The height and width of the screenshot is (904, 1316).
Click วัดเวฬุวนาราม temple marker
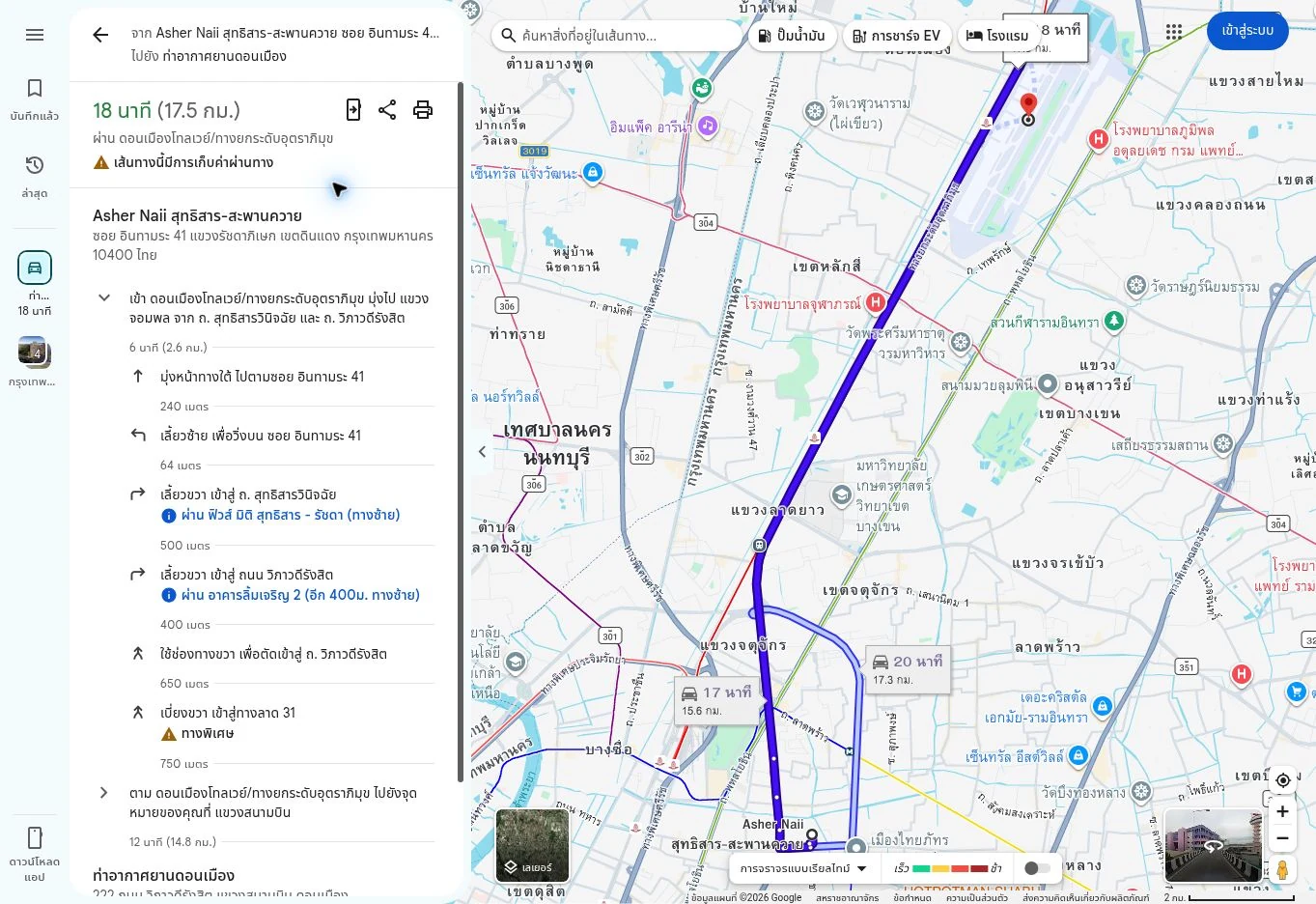[x=815, y=112]
